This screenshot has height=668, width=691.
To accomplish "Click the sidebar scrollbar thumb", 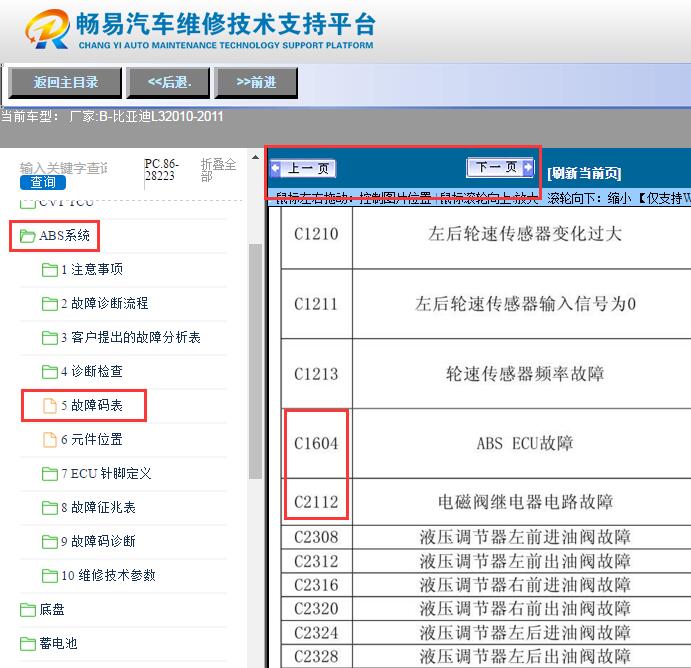I will click(255, 361).
